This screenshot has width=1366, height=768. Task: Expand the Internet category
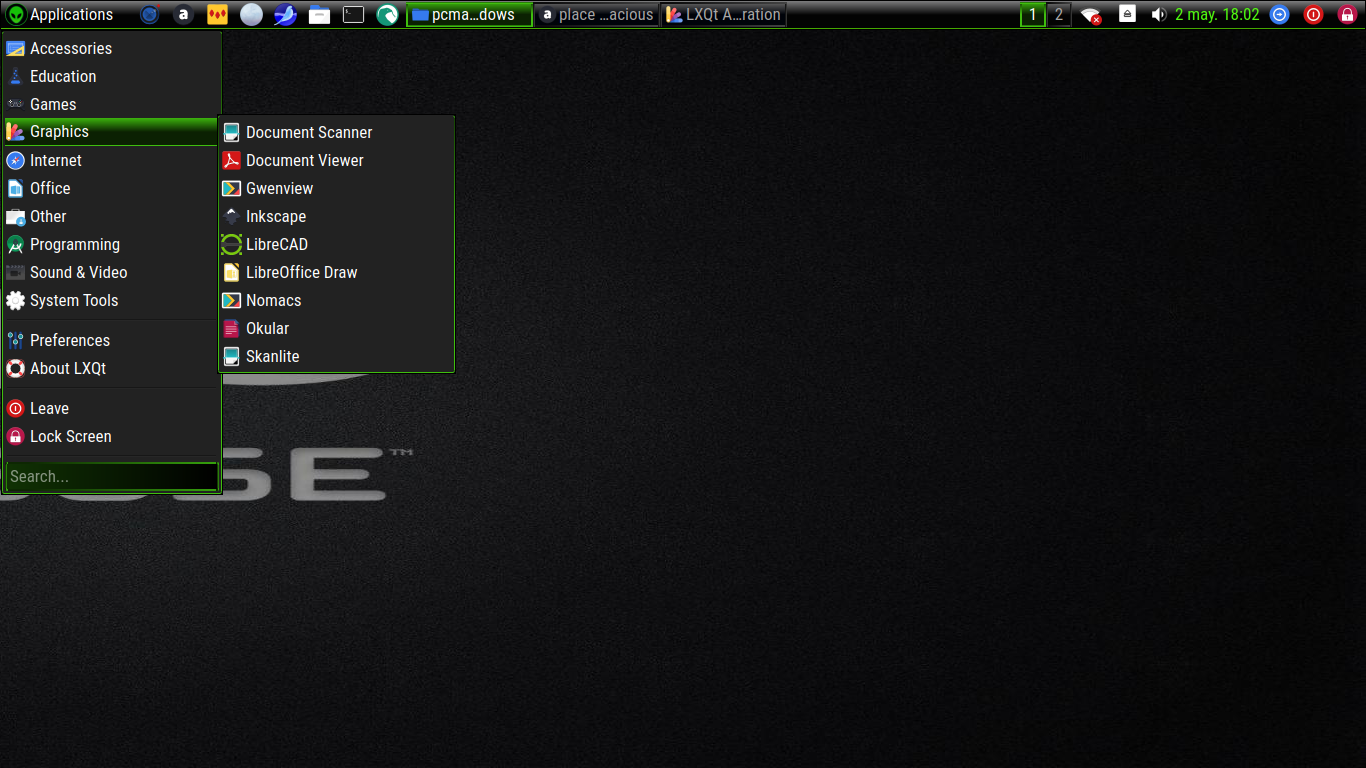tap(111, 160)
